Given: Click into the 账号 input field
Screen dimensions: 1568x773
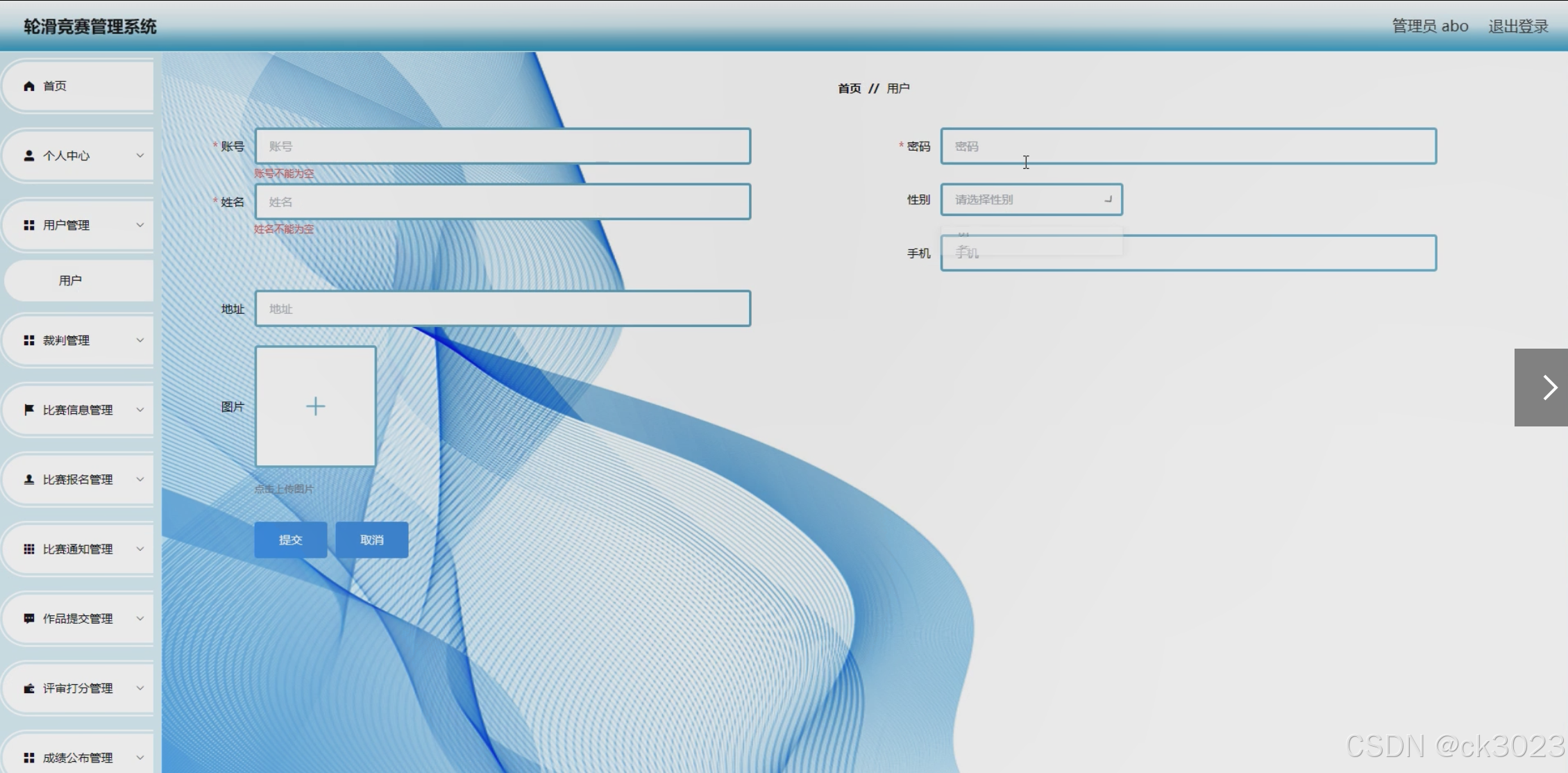Looking at the screenshot, I should (503, 147).
